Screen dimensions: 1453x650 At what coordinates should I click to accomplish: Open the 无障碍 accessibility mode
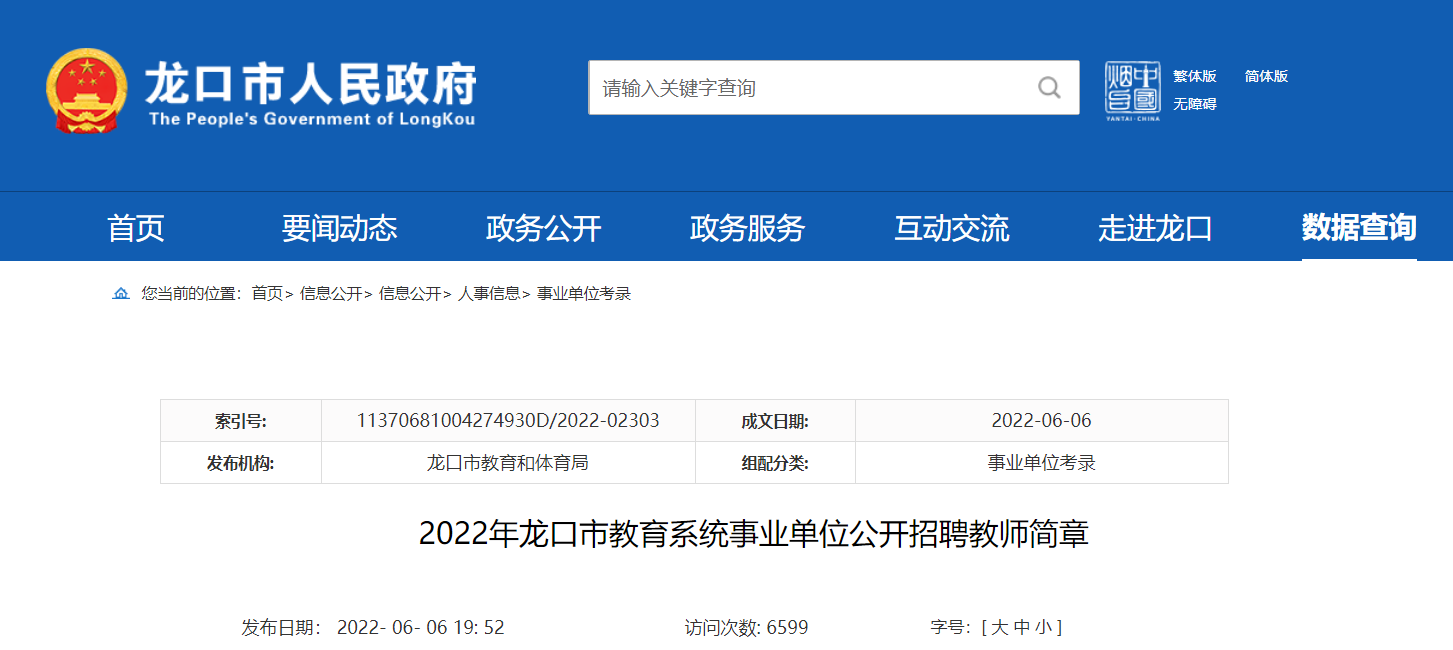pos(1194,104)
